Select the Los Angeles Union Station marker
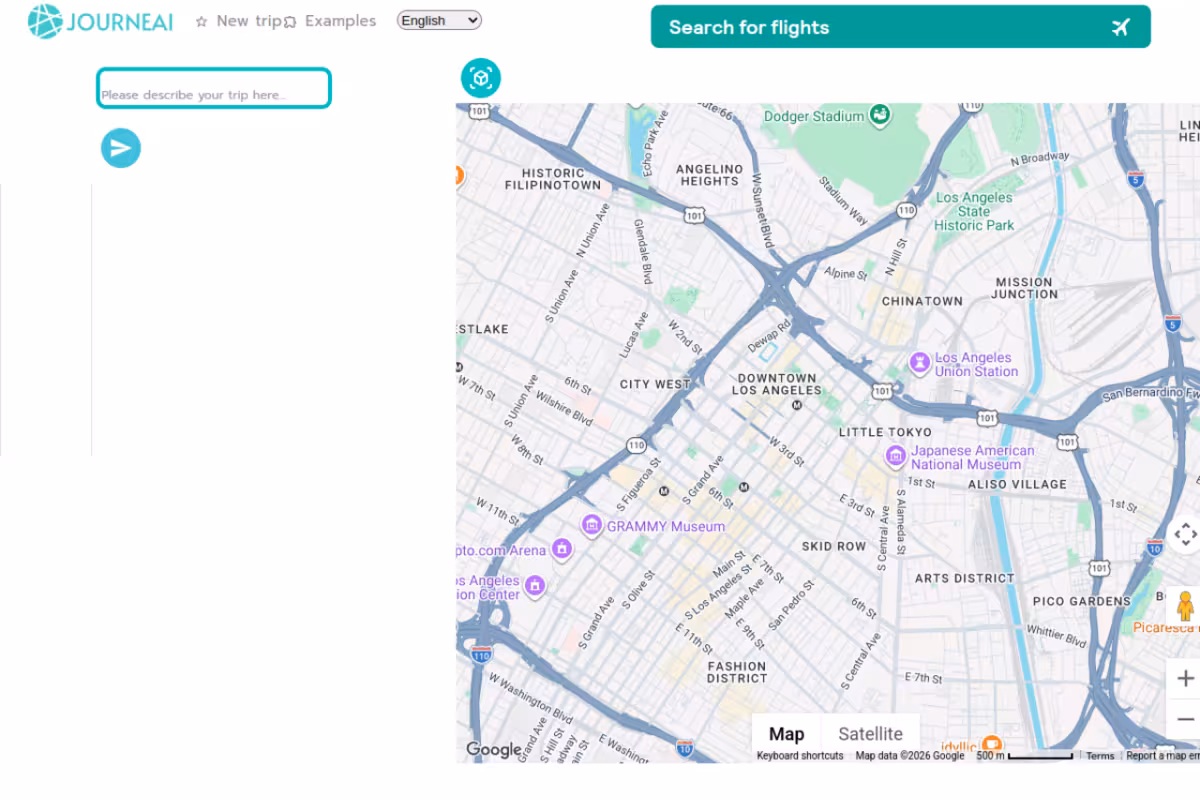Image resolution: width=1200 pixels, height=800 pixels. [x=919, y=363]
